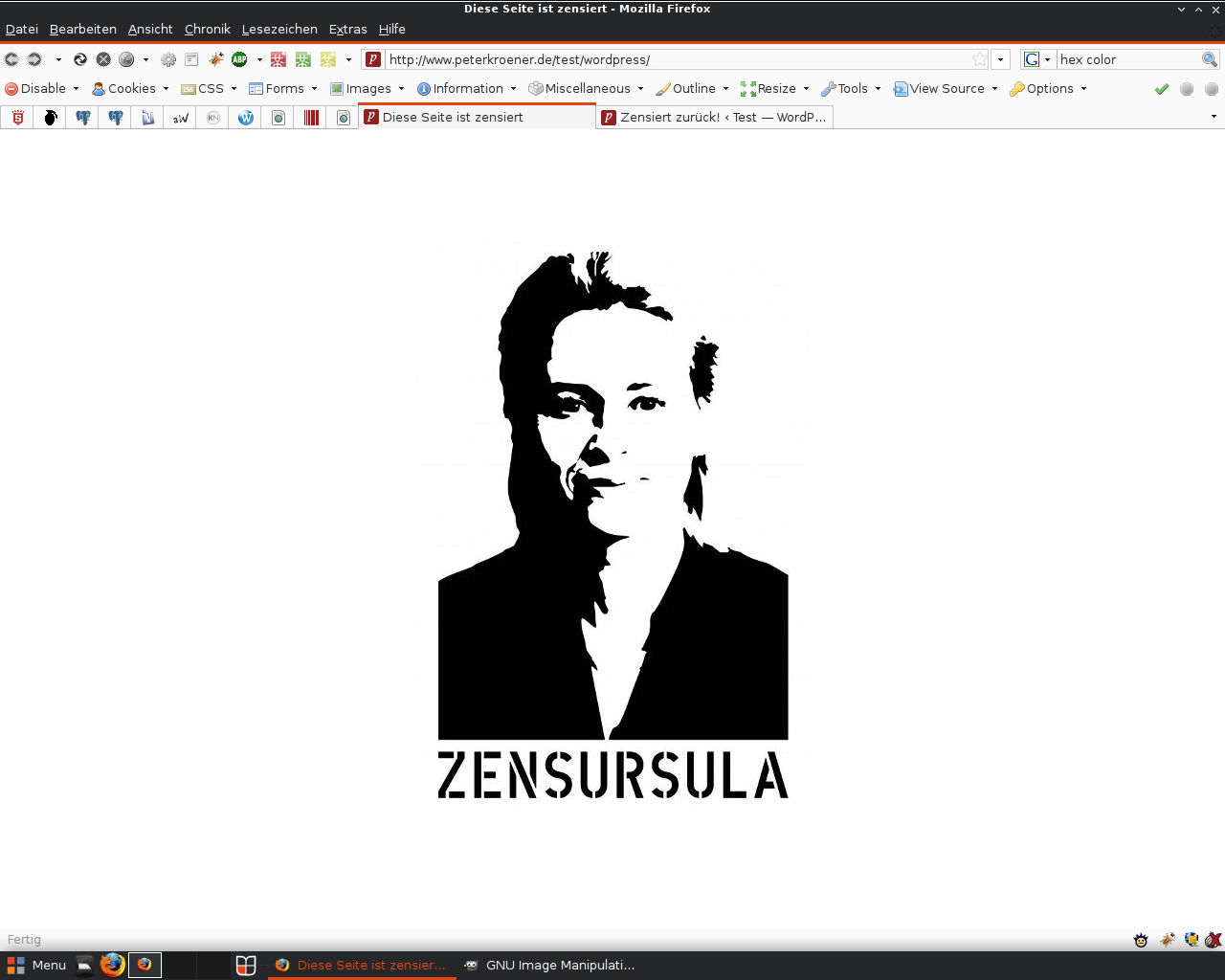Open the list-all-tabs arrow at tab bar end
1225x980 pixels.
[x=1214, y=117]
